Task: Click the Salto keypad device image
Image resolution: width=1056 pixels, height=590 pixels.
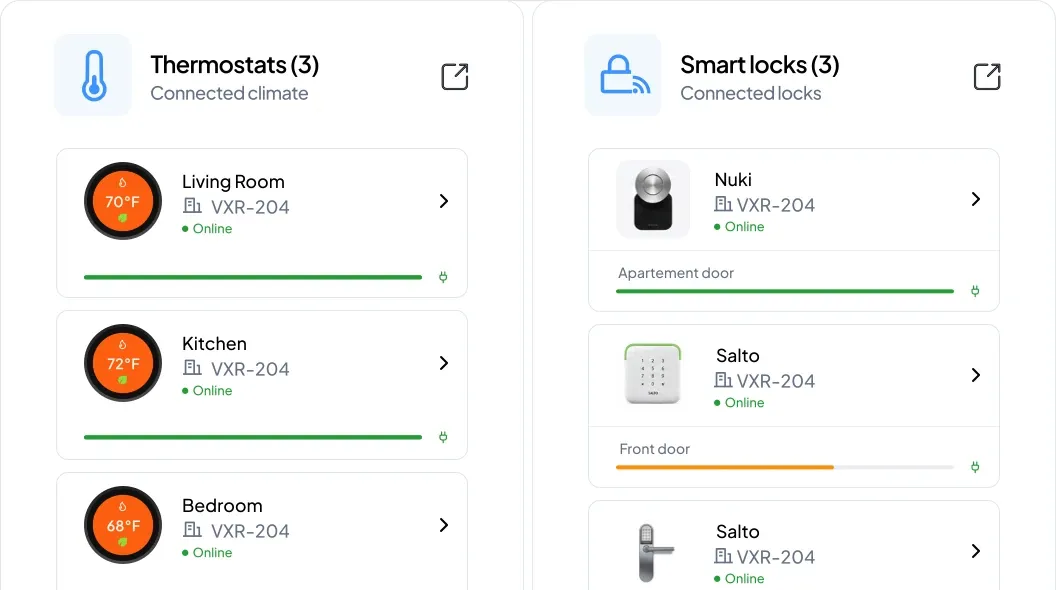Action: click(653, 374)
